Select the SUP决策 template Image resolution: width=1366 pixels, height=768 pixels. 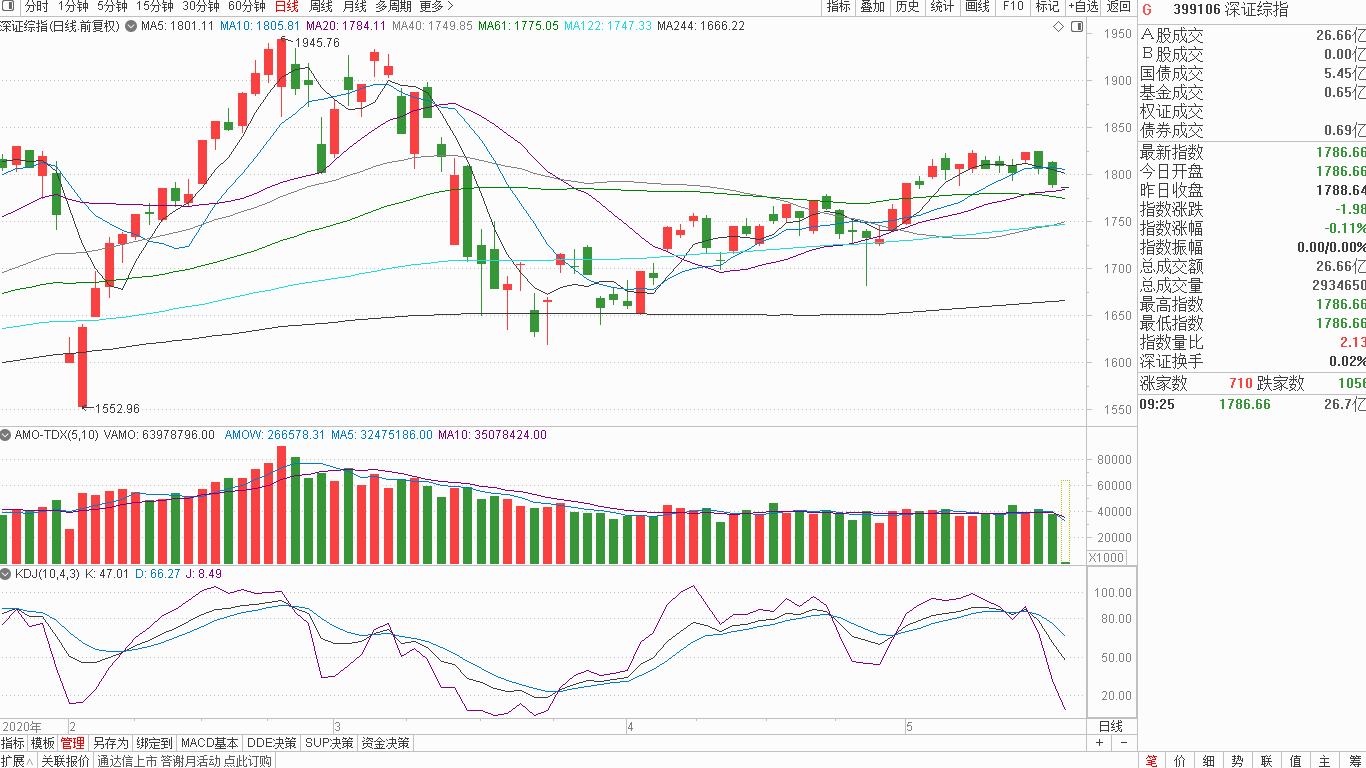tap(330, 743)
